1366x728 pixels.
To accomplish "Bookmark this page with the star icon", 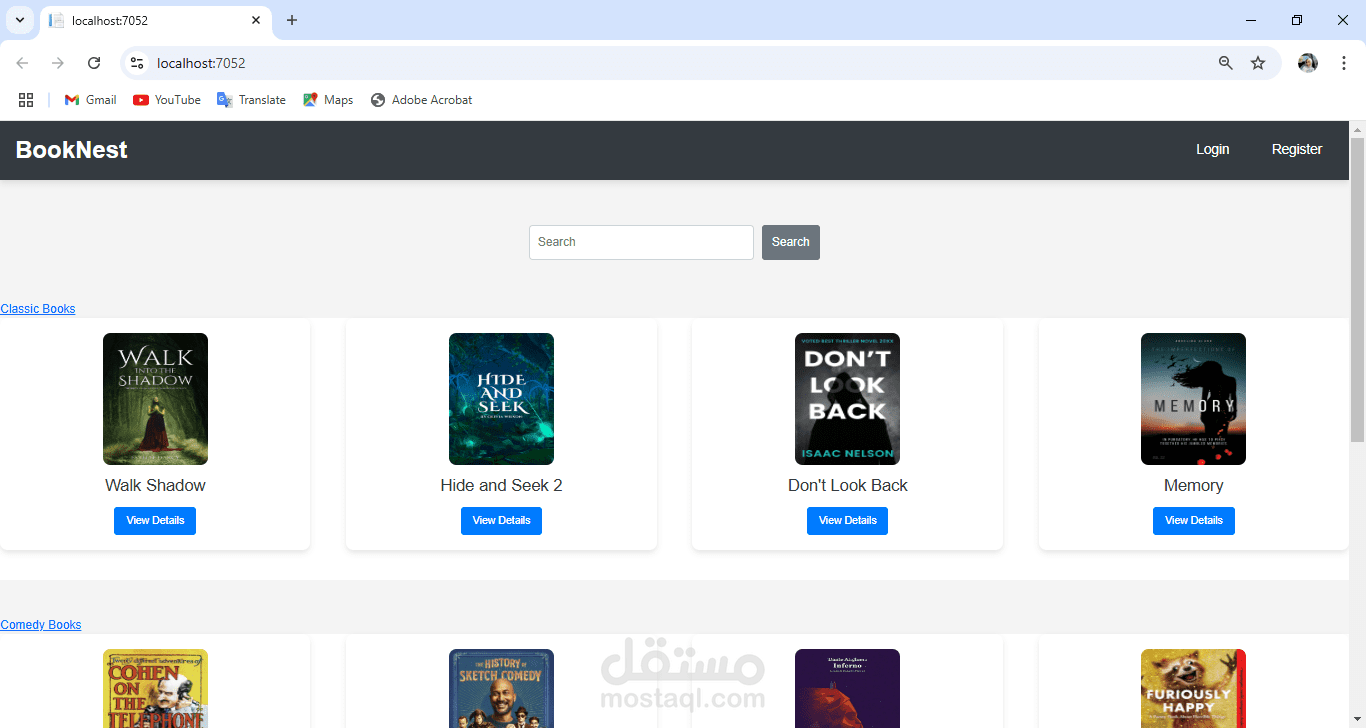I will (x=1258, y=63).
